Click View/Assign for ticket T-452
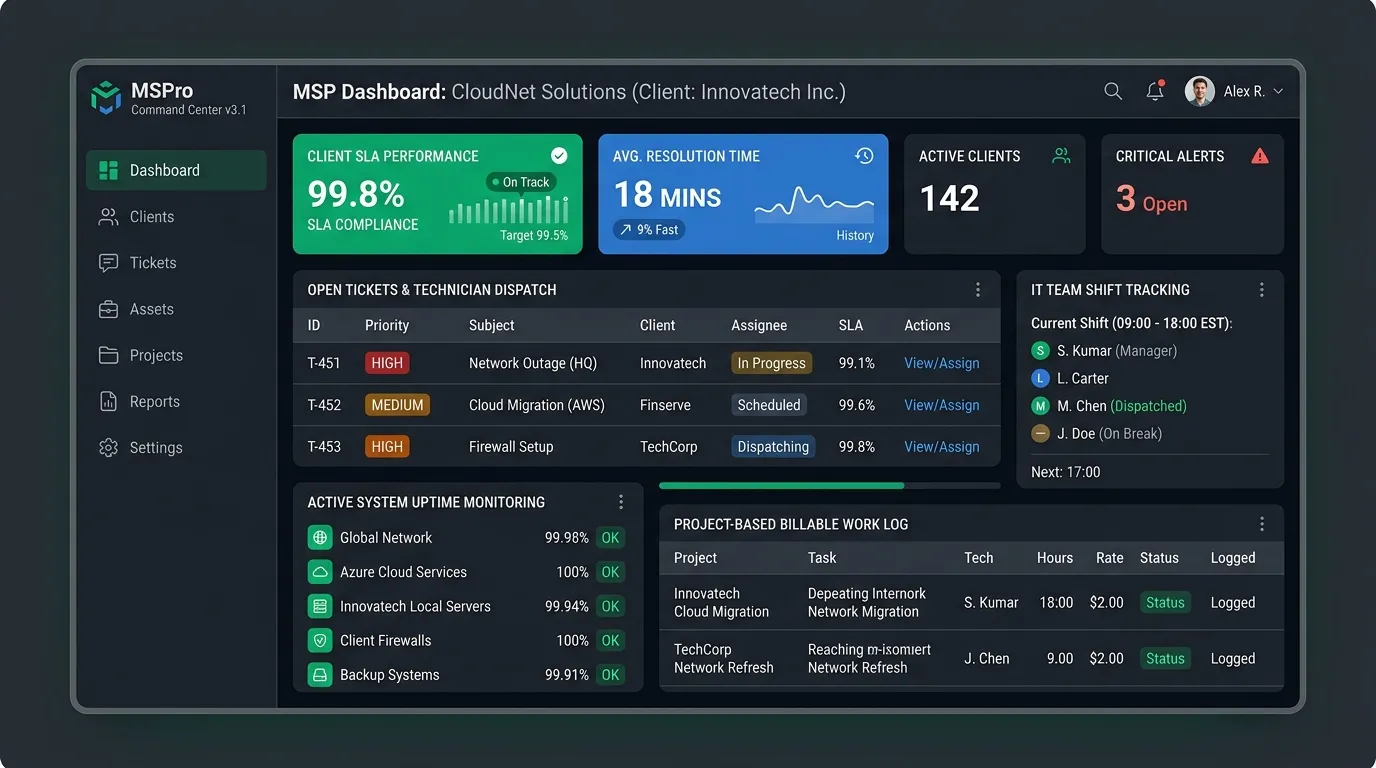1376x768 pixels. (942, 405)
